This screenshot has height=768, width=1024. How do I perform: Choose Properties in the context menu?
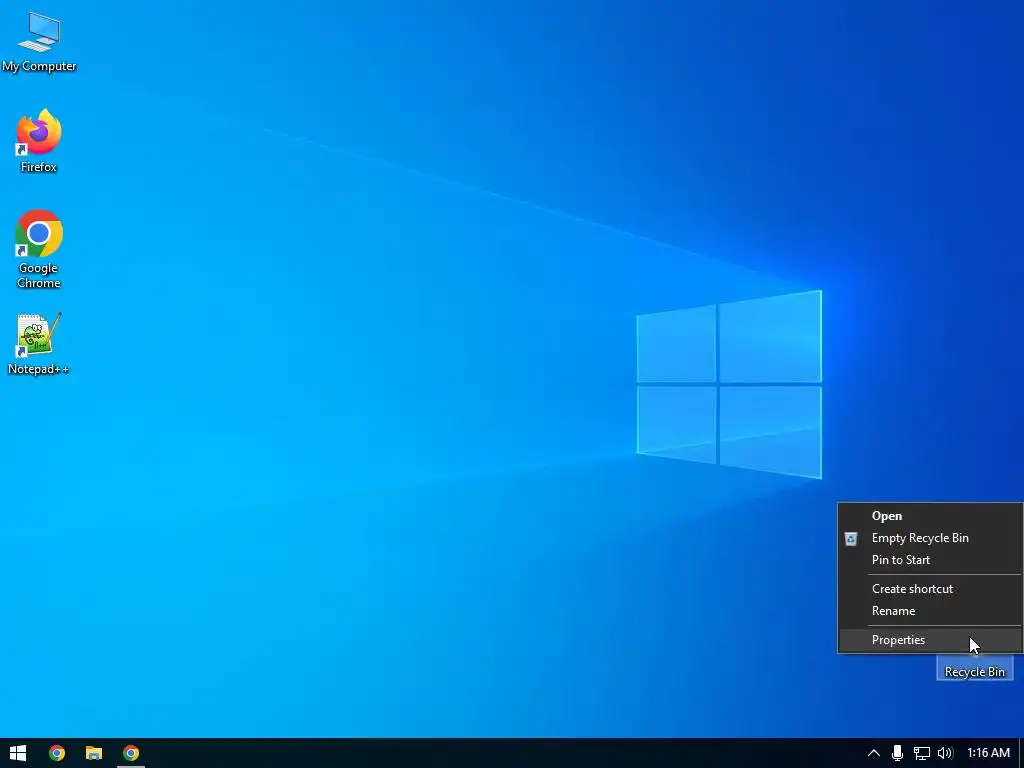(x=930, y=640)
